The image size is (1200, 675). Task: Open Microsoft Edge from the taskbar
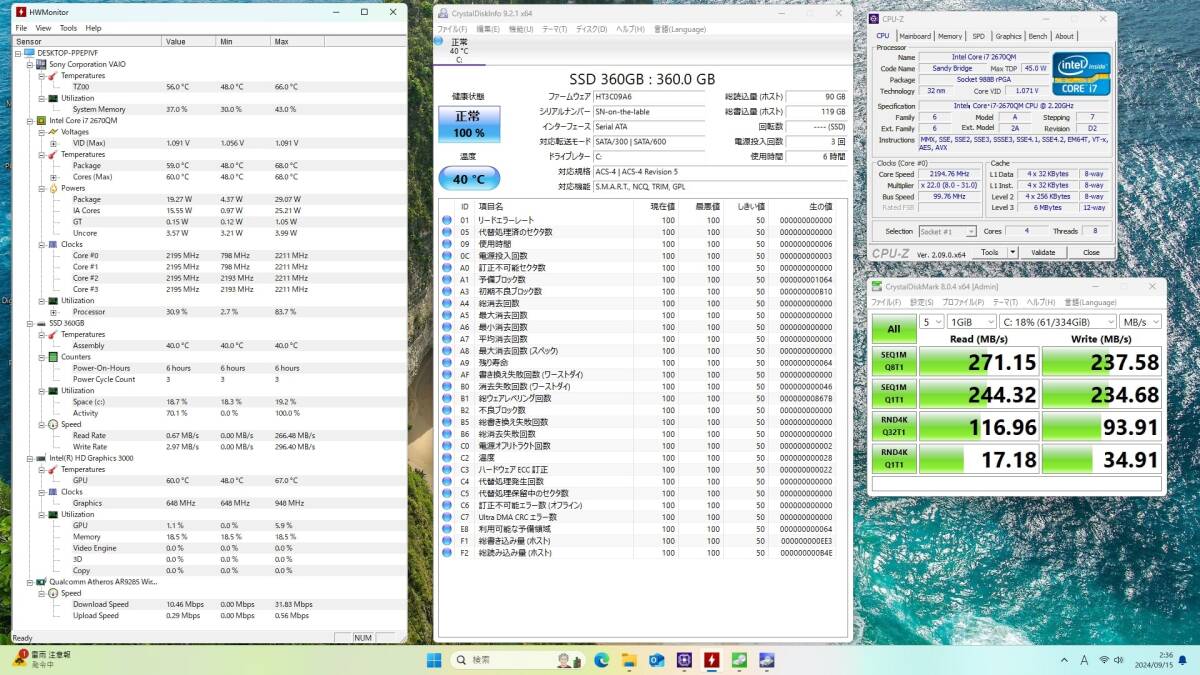[x=602, y=660]
